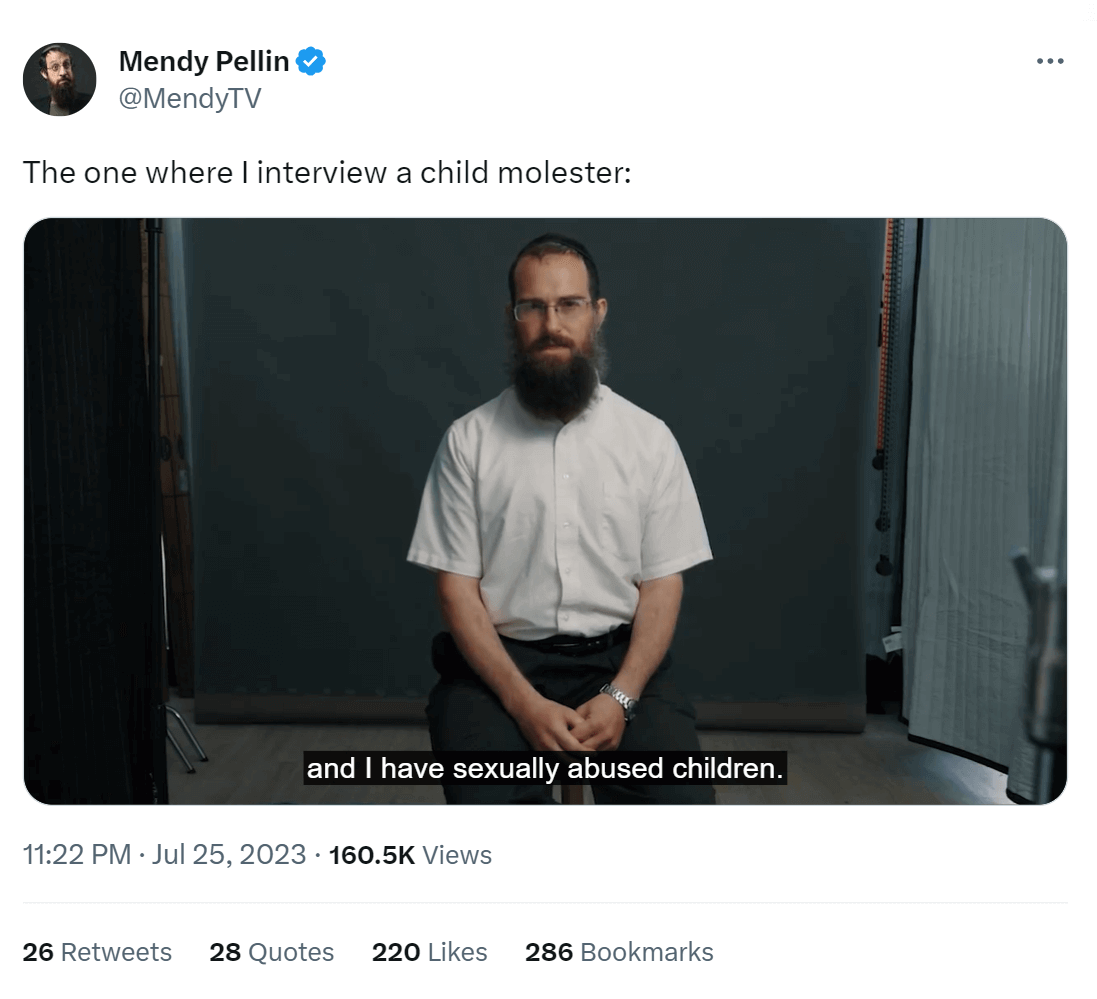Click the display name Mendy Pellin
Viewport: 1097px width, 999px height.
click(x=204, y=62)
